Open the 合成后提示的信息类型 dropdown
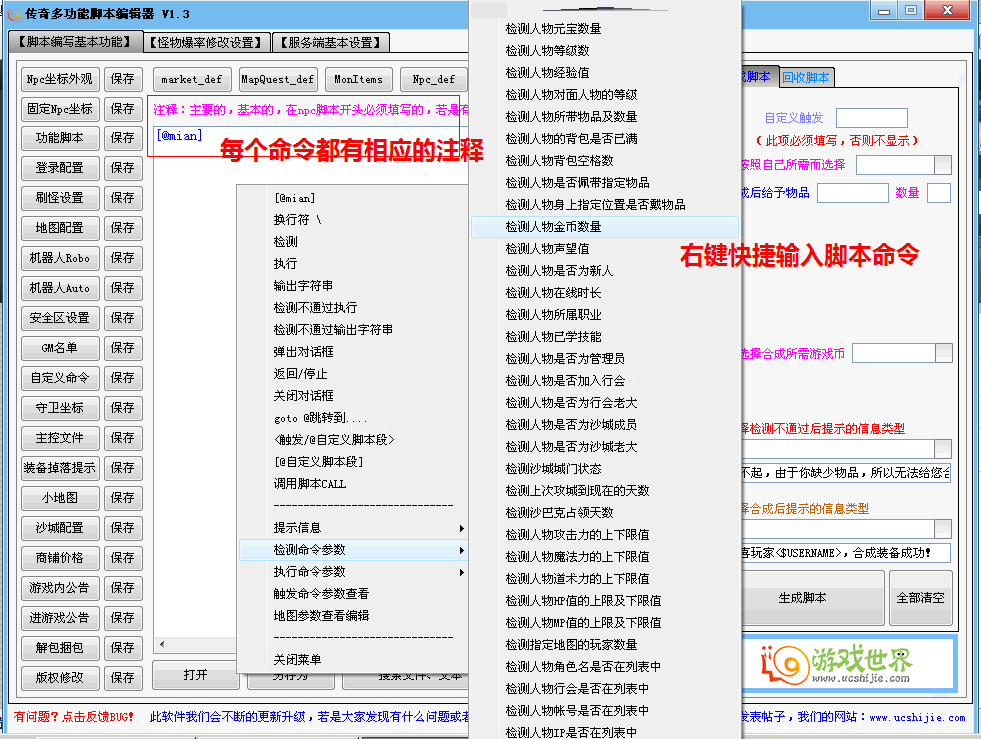This screenshot has height=739, width=981. 943,528
